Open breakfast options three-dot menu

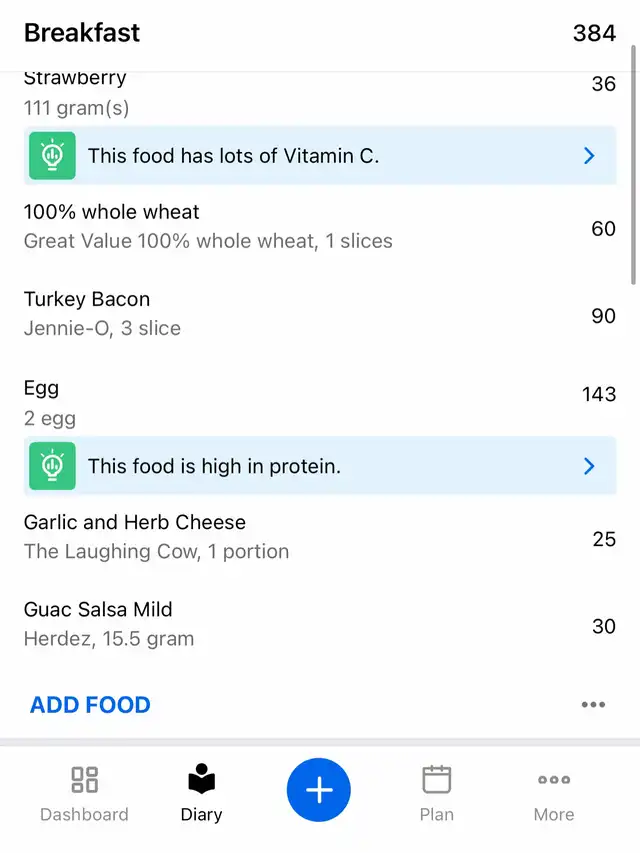(593, 705)
